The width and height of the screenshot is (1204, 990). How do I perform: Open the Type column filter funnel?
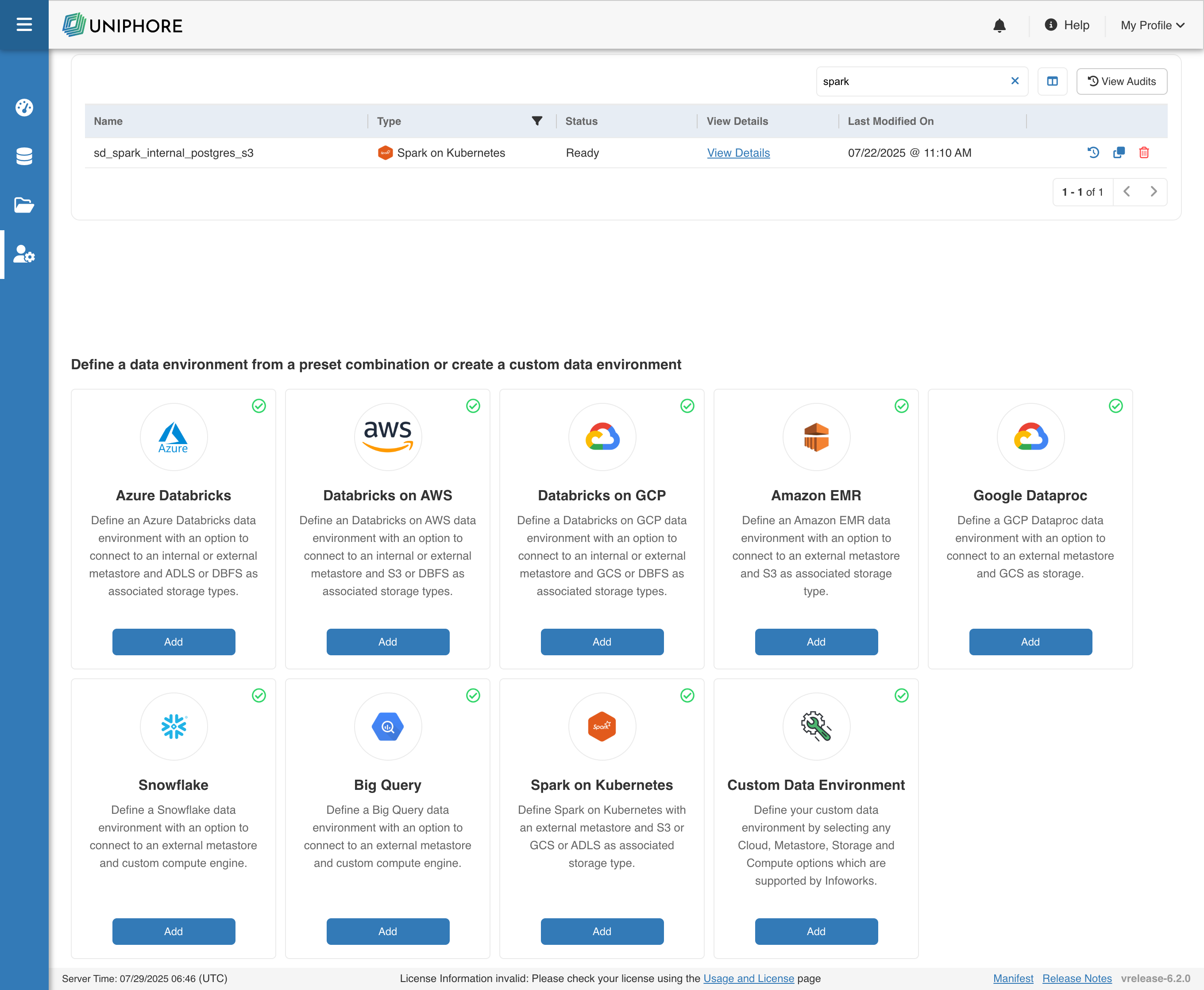click(536, 121)
